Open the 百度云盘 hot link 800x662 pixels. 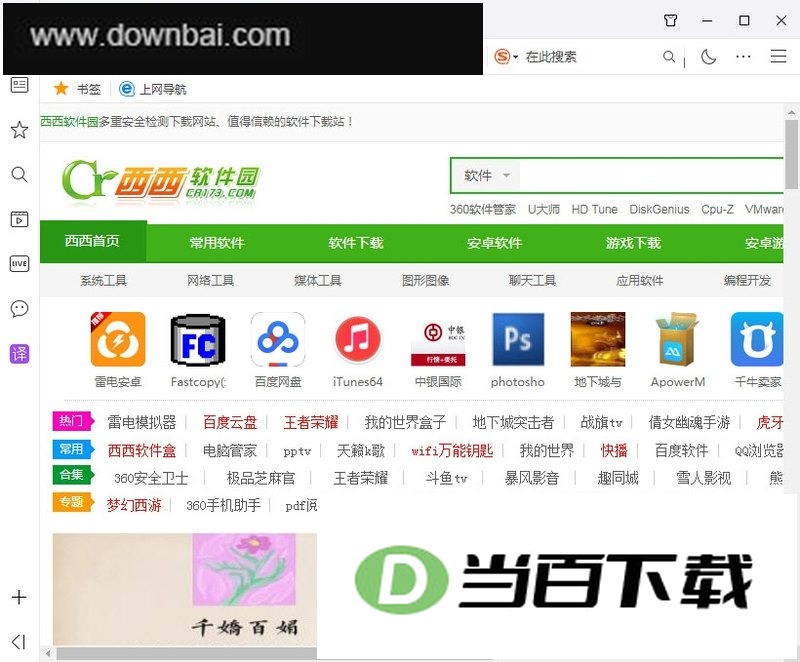[230, 422]
